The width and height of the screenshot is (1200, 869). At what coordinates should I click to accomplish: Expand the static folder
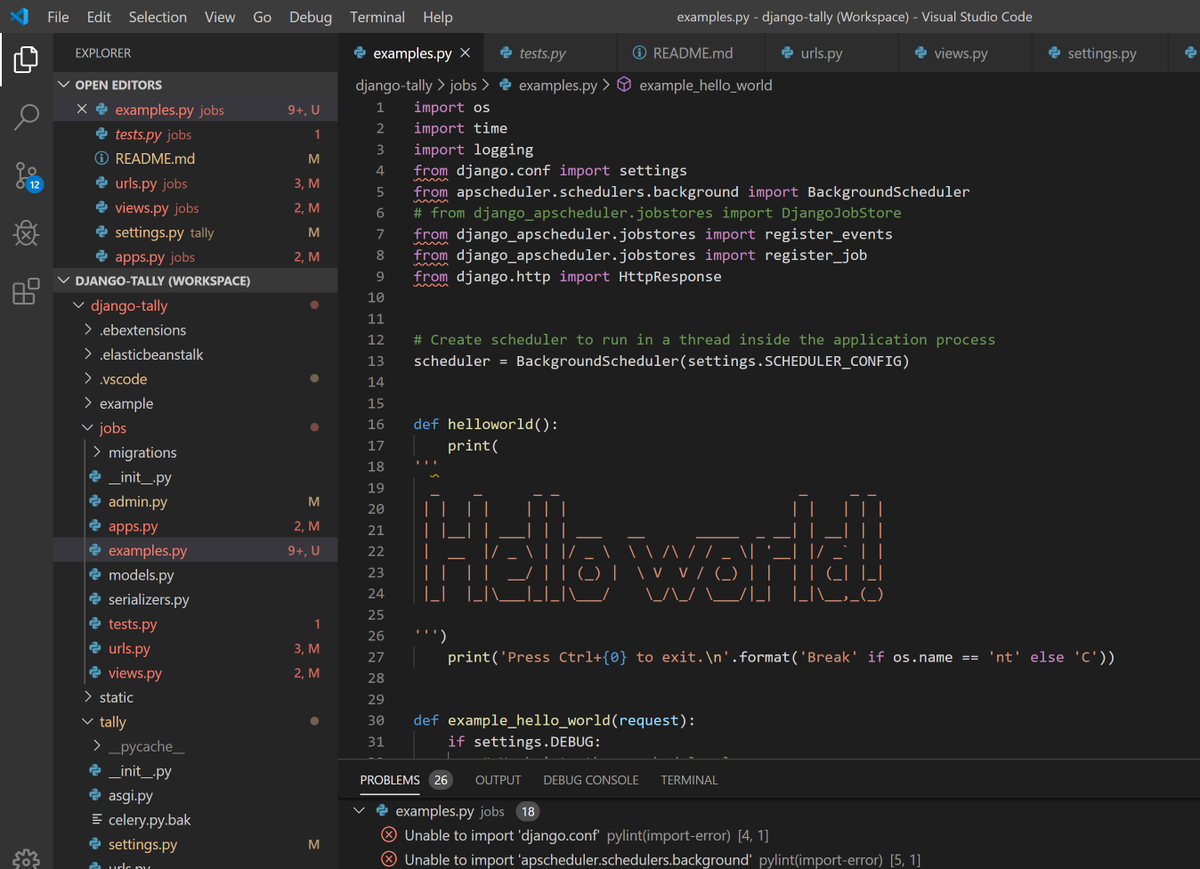(89, 698)
